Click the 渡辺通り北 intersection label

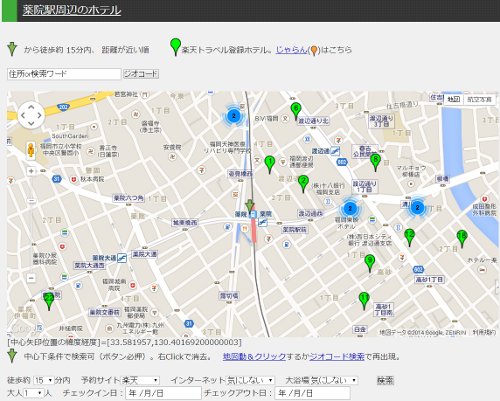pos(313,121)
